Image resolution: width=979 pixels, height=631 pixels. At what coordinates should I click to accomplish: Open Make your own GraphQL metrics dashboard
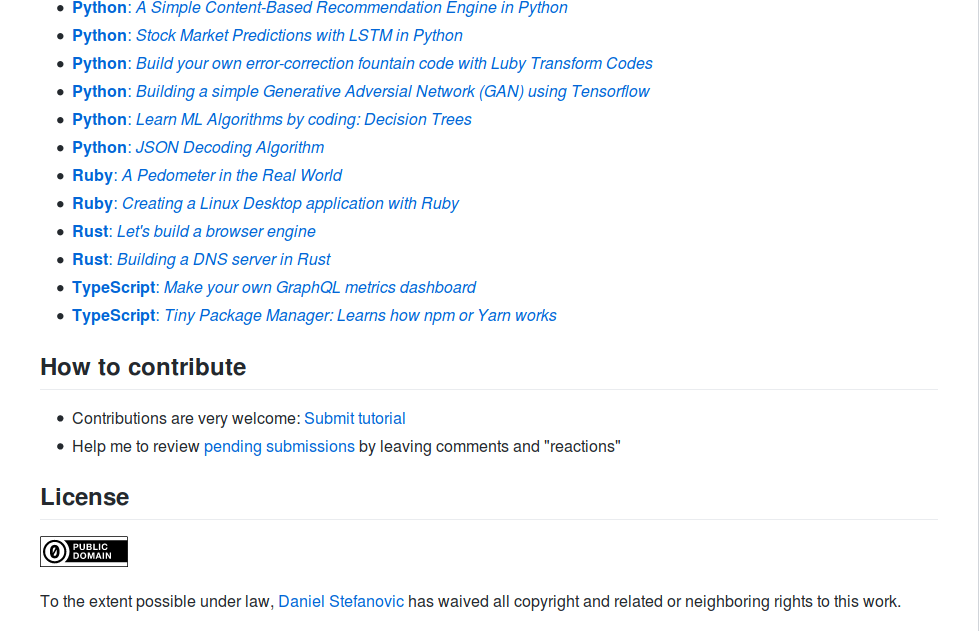click(320, 288)
